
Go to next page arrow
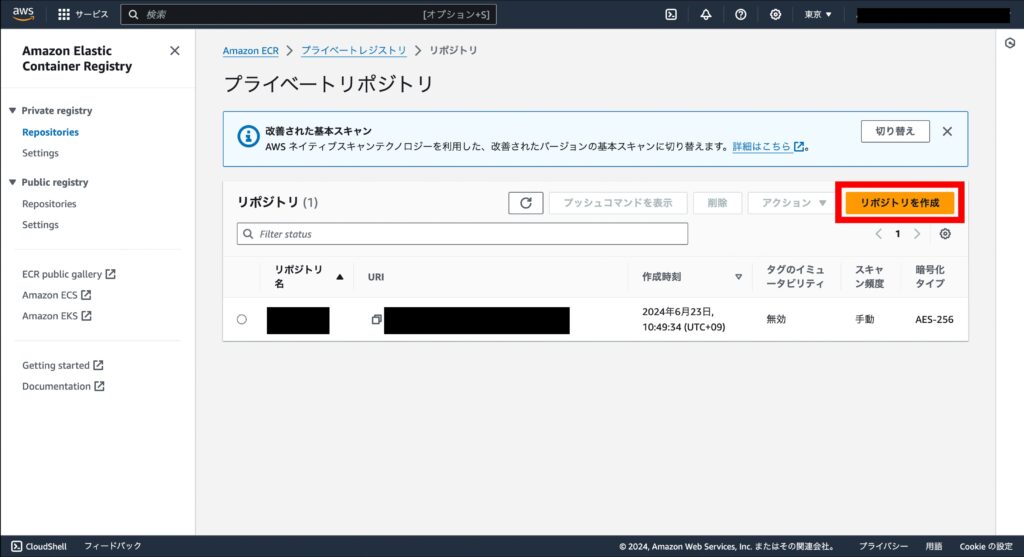click(x=917, y=234)
